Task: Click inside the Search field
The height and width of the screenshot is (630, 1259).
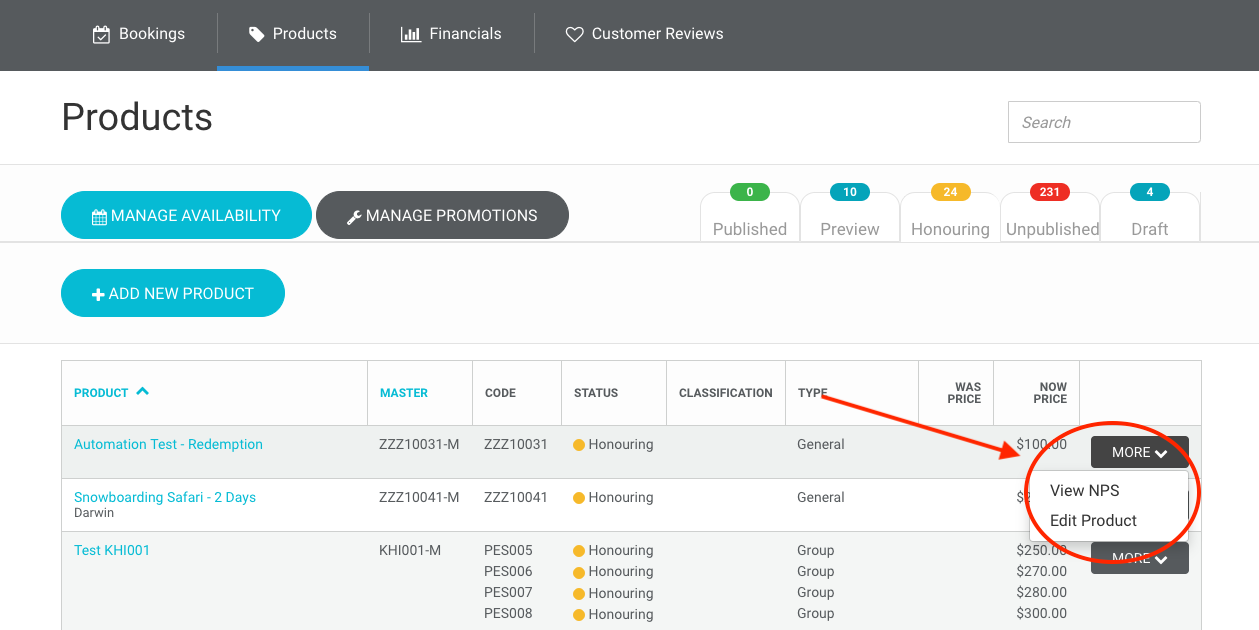Action: tap(1103, 121)
